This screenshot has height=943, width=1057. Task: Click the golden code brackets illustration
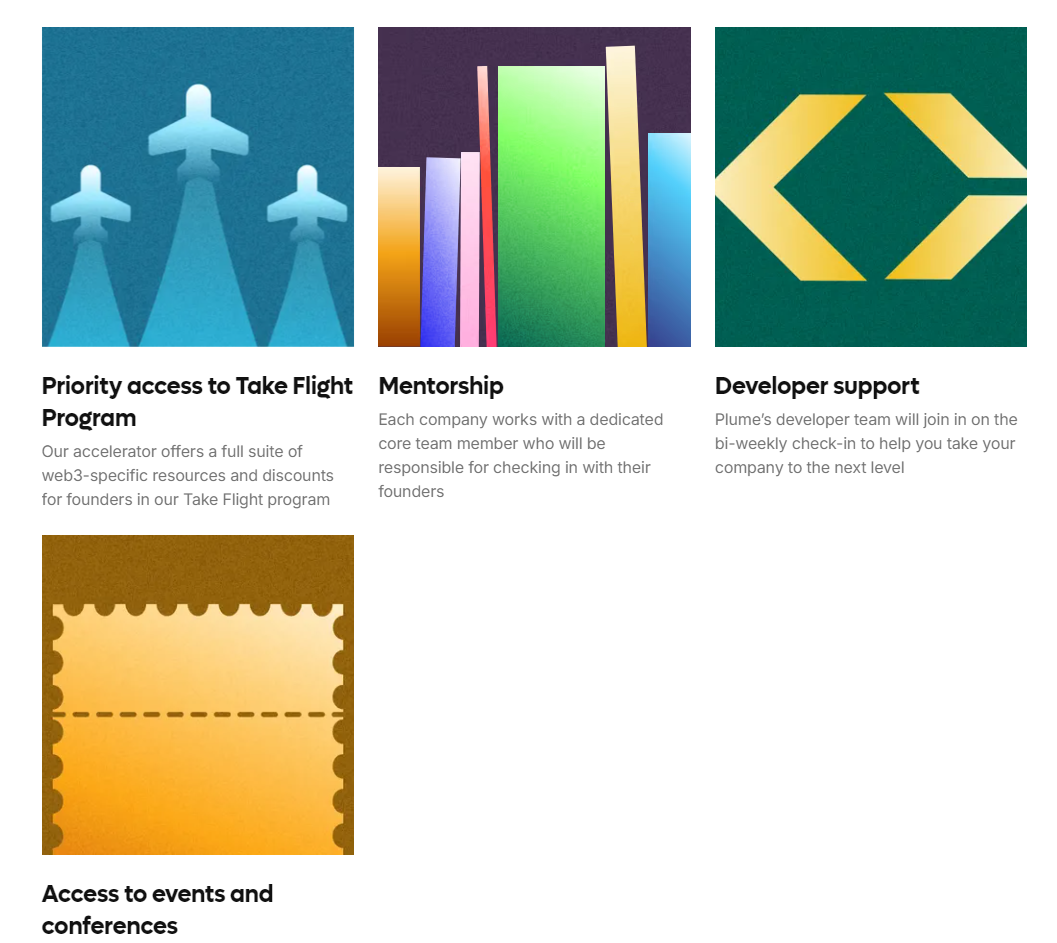[x=870, y=187]
